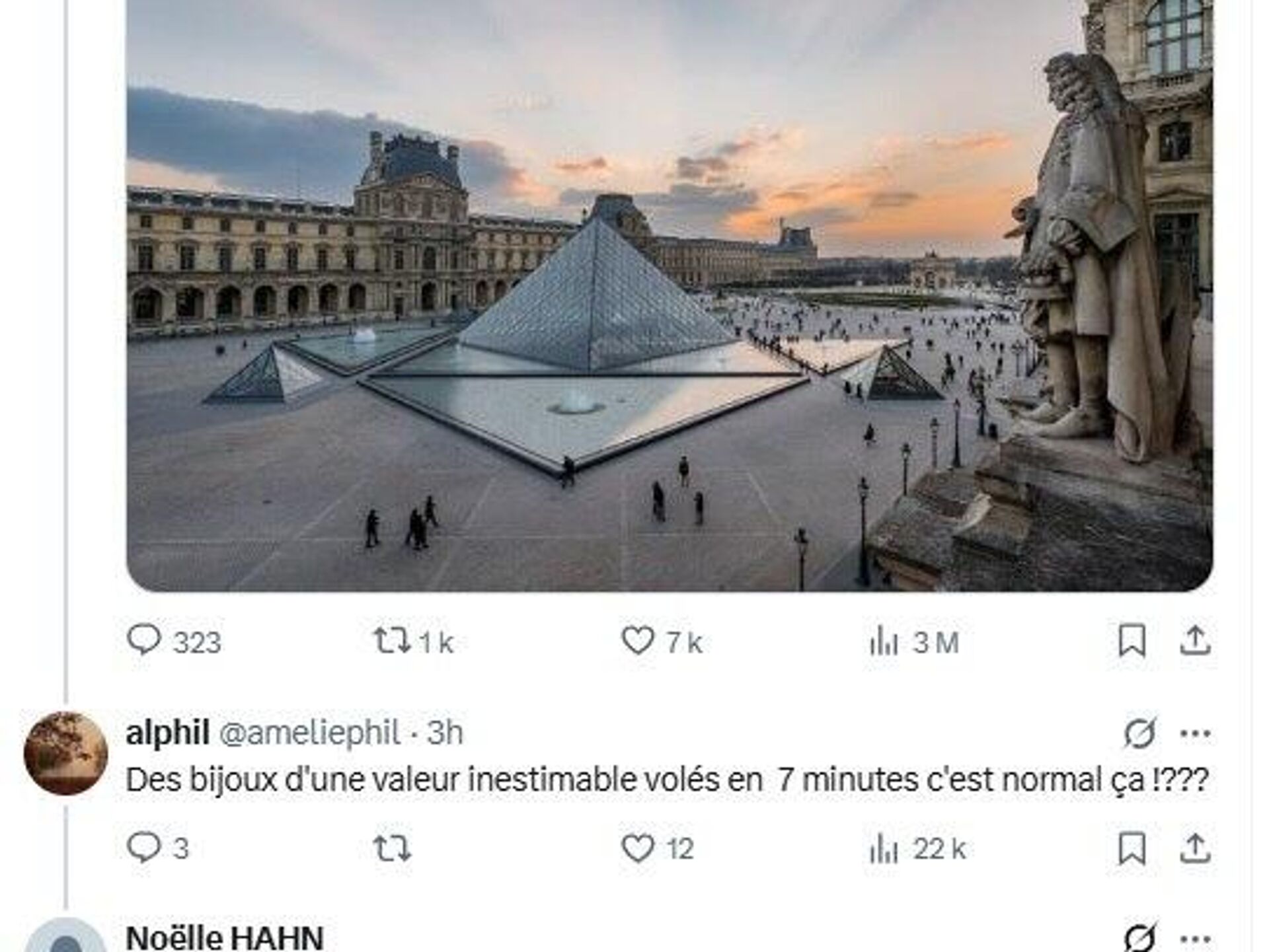The image size is (1269, 952).
Task: Open the Louvre pyramid photo
Action: [669, 295]
